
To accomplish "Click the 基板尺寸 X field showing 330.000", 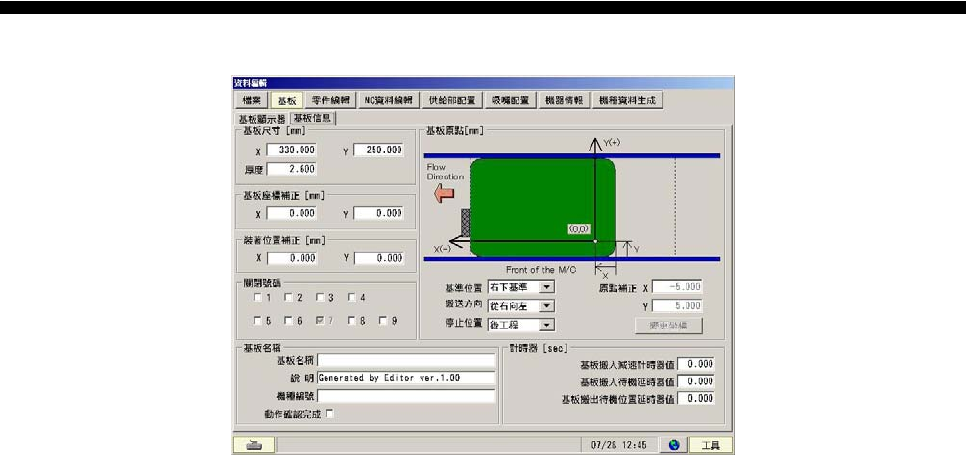I will (293, 150).
